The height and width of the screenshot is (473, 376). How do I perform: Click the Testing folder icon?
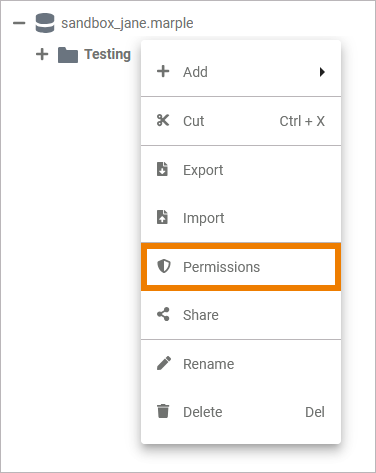pos(68,55)
